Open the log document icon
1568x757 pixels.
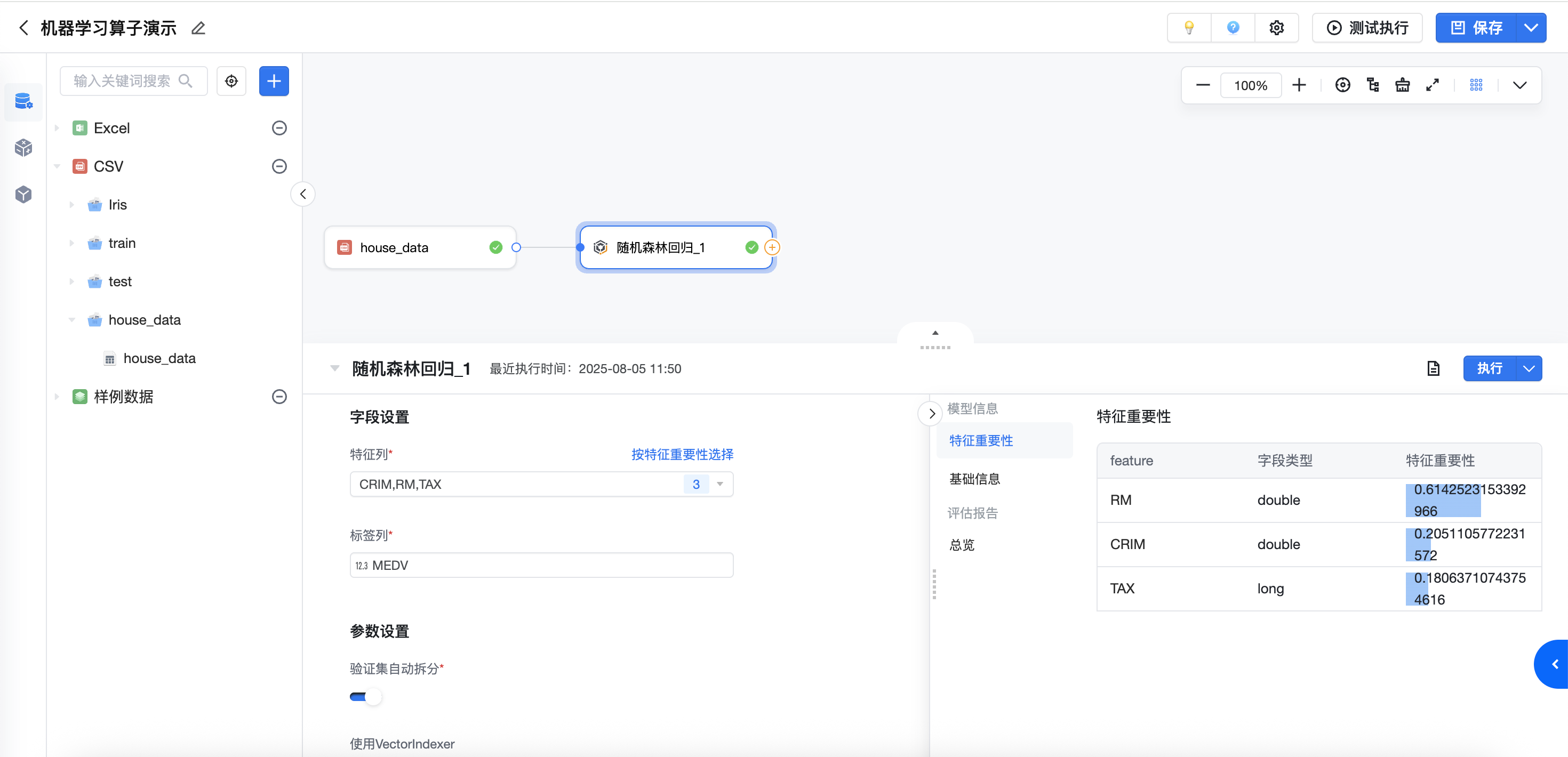(1433, 369)
